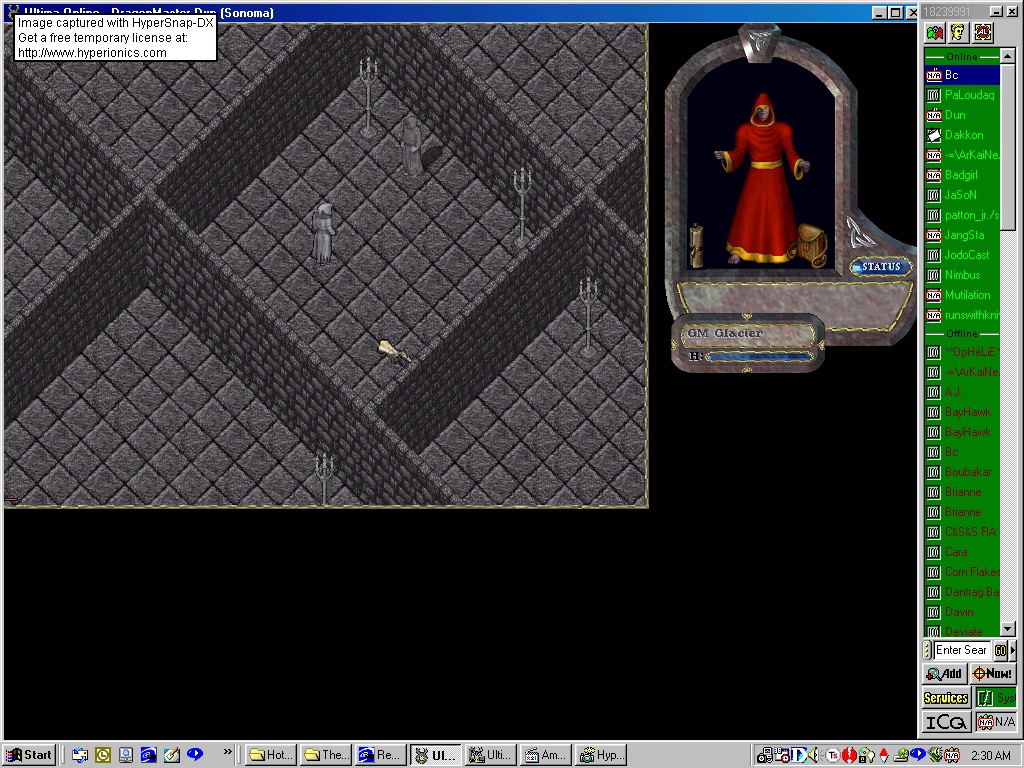The width and height of the screenshot is (1024, 768).
Task: Expand hidden Quick Launch icons chevron
Action: [228, 754]
